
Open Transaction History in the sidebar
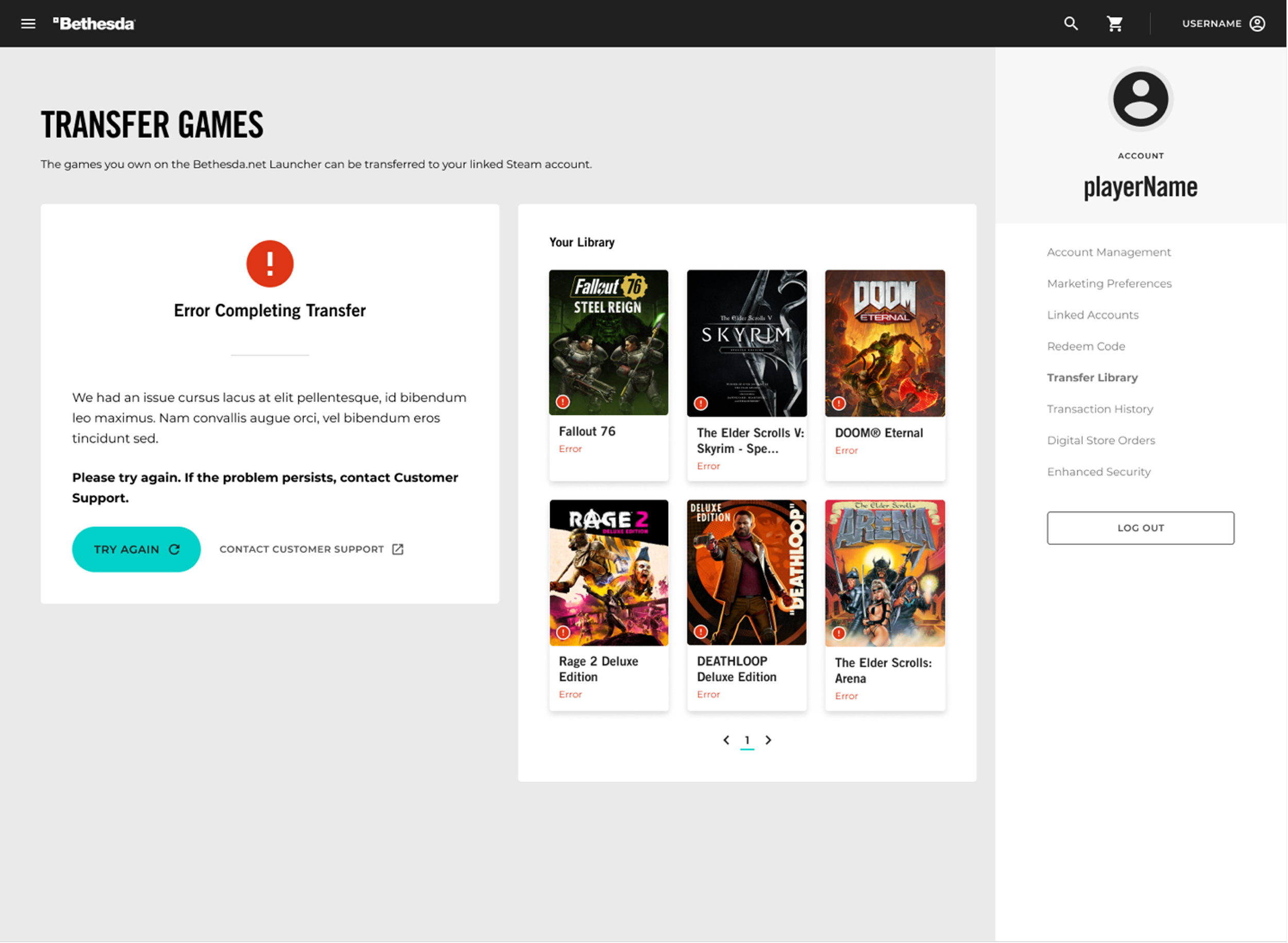tap(1099, 409)
